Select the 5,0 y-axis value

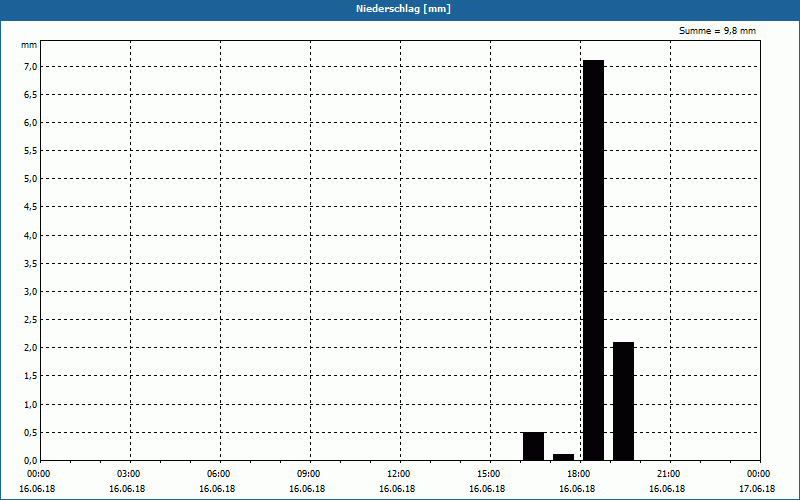click(x=30, y=179)
